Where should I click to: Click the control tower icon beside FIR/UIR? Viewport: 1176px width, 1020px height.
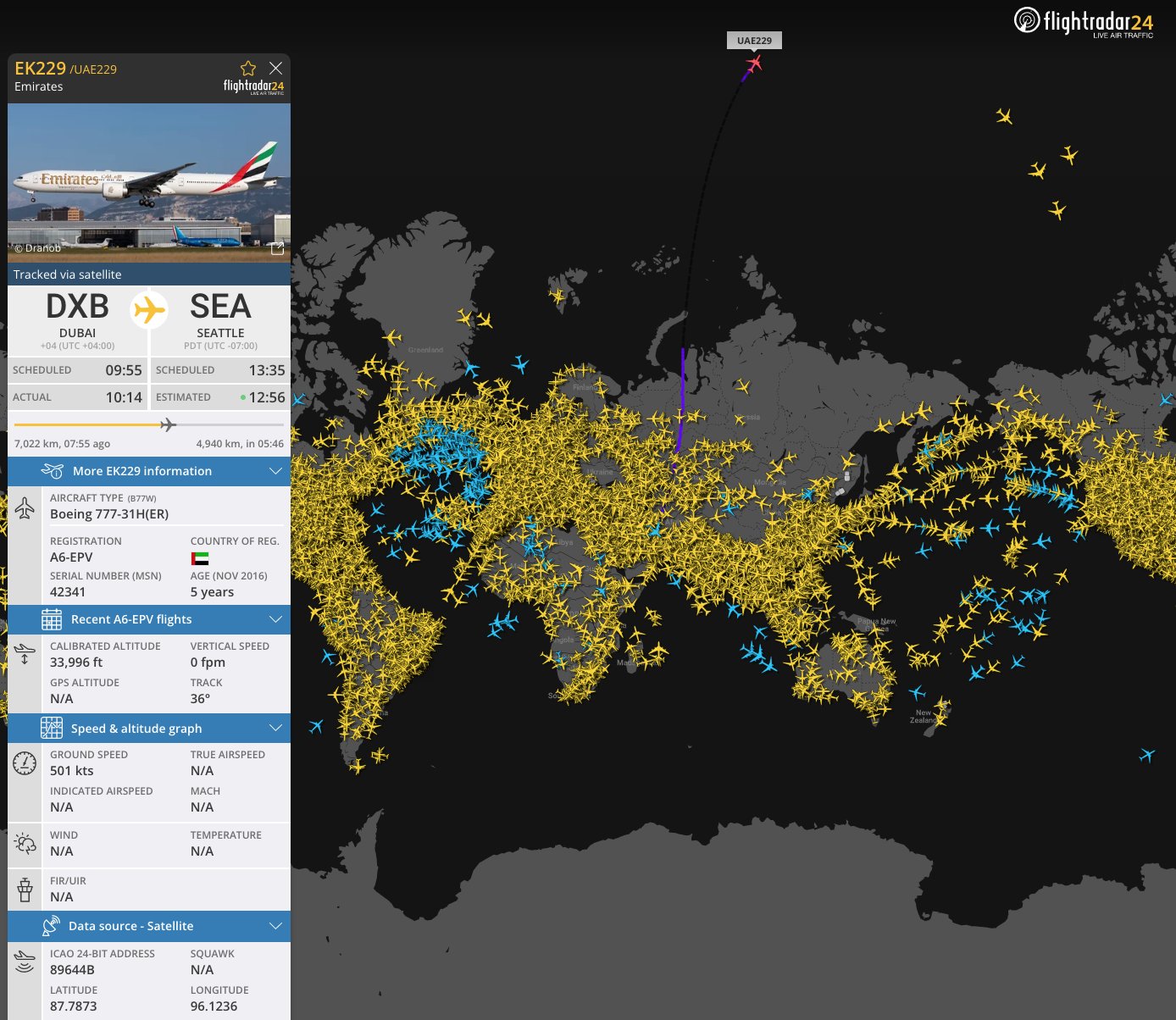[25, 890]
